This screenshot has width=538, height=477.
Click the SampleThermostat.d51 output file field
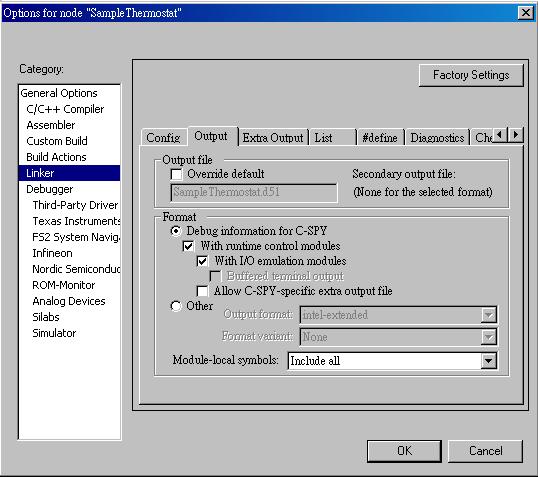254,193
